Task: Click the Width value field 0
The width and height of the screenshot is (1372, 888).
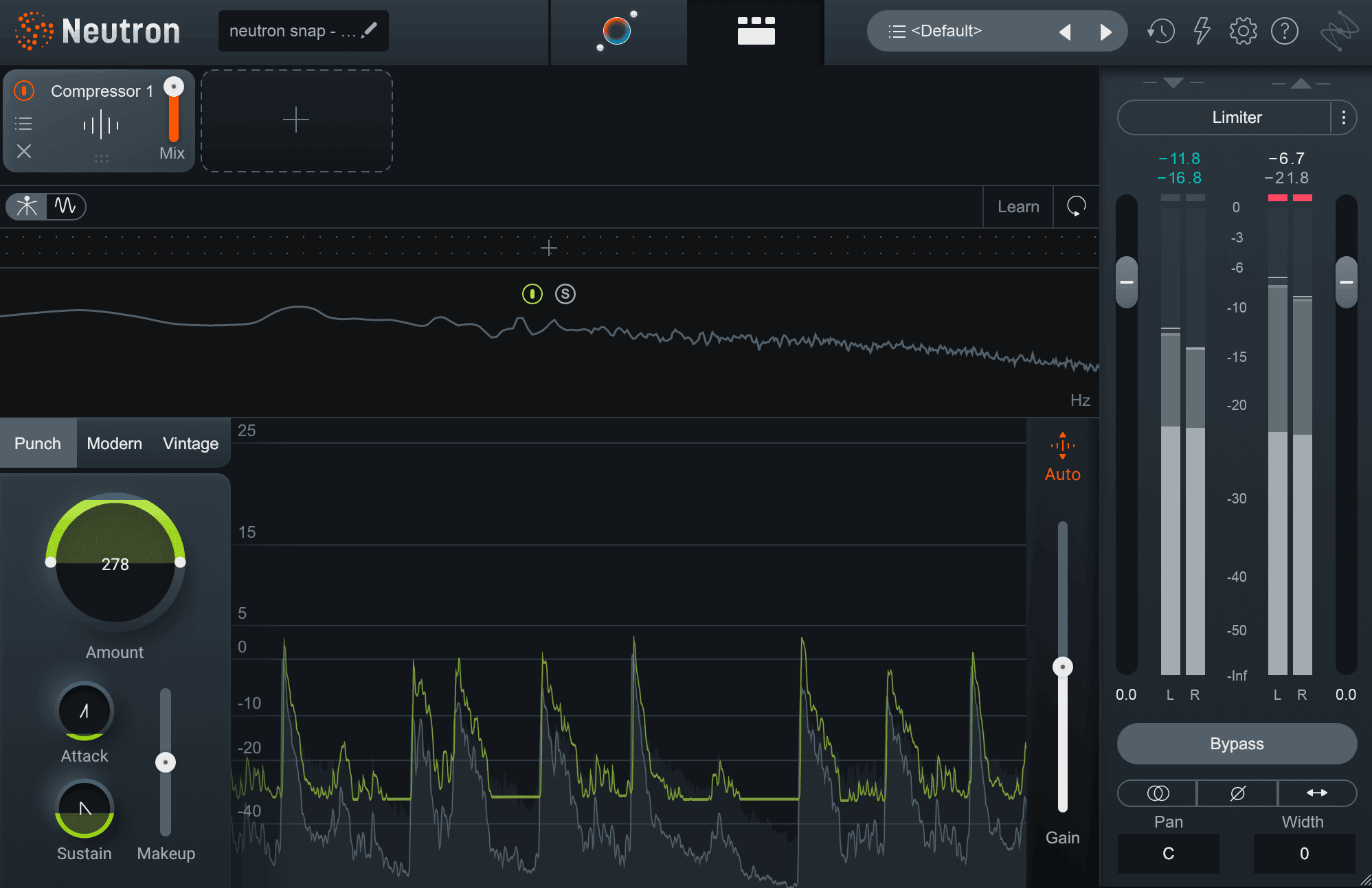Action: [1304, 854]
